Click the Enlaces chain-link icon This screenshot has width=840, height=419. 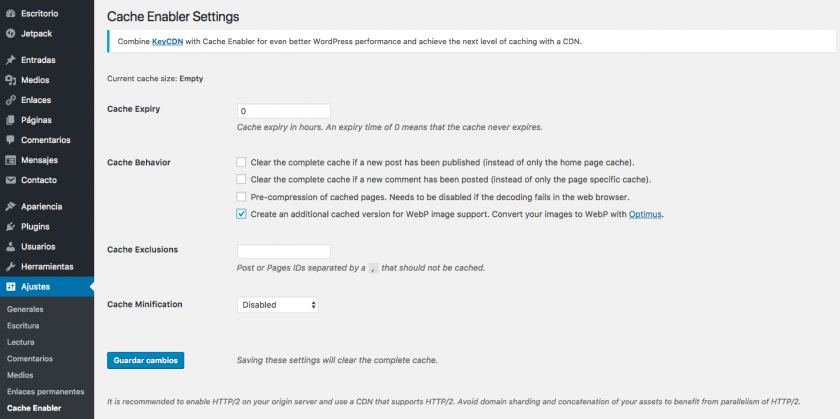(x=10, y=100)
